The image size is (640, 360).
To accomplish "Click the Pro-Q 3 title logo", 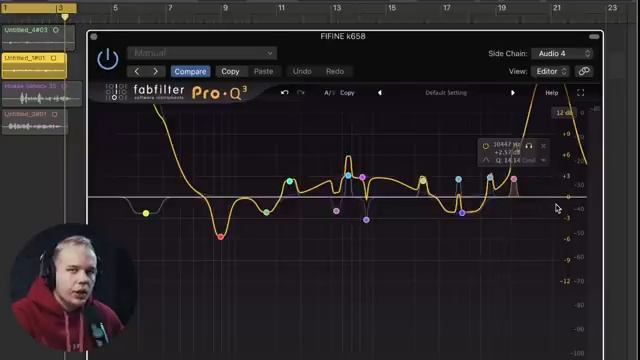I will click(x=219, y=93).
